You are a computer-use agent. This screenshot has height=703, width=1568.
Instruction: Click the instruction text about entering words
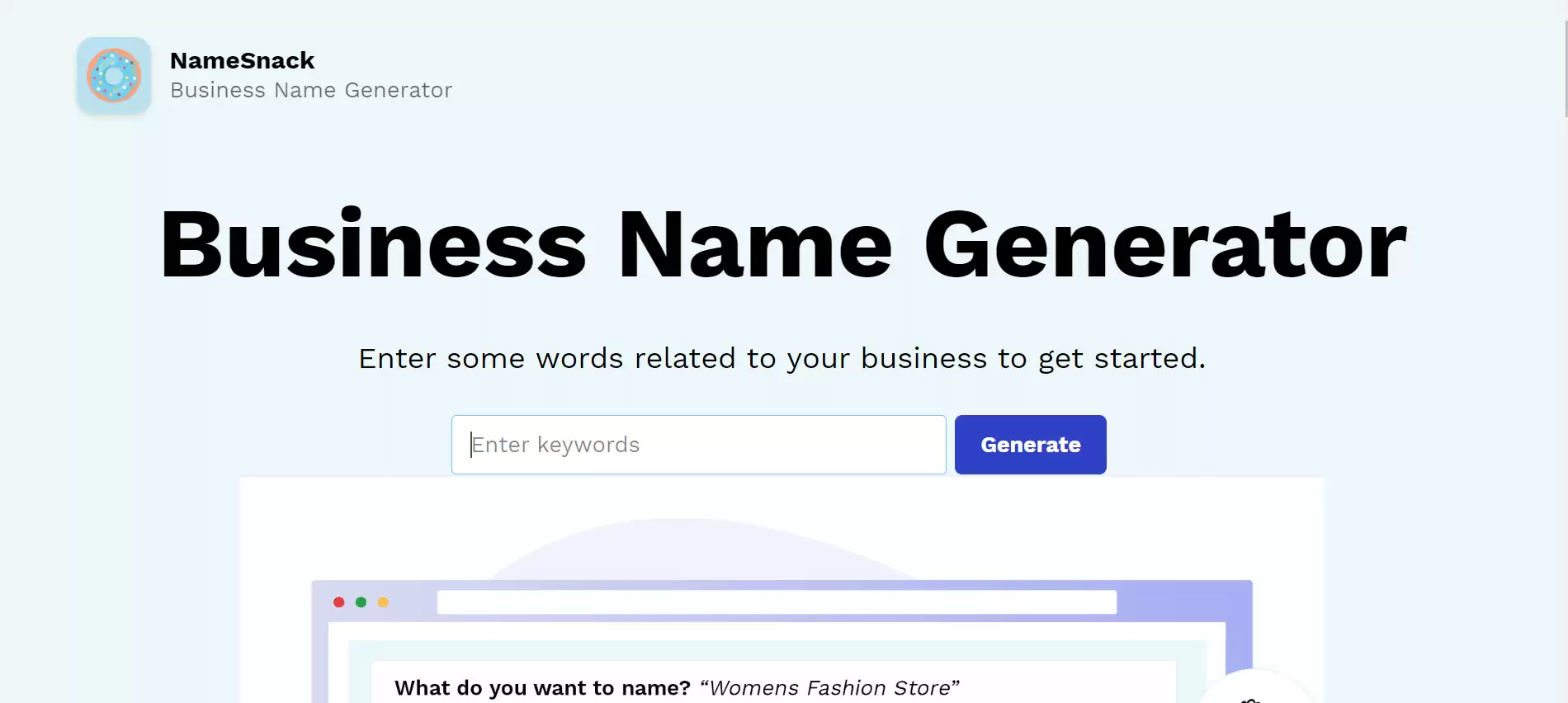pos(782,358)
